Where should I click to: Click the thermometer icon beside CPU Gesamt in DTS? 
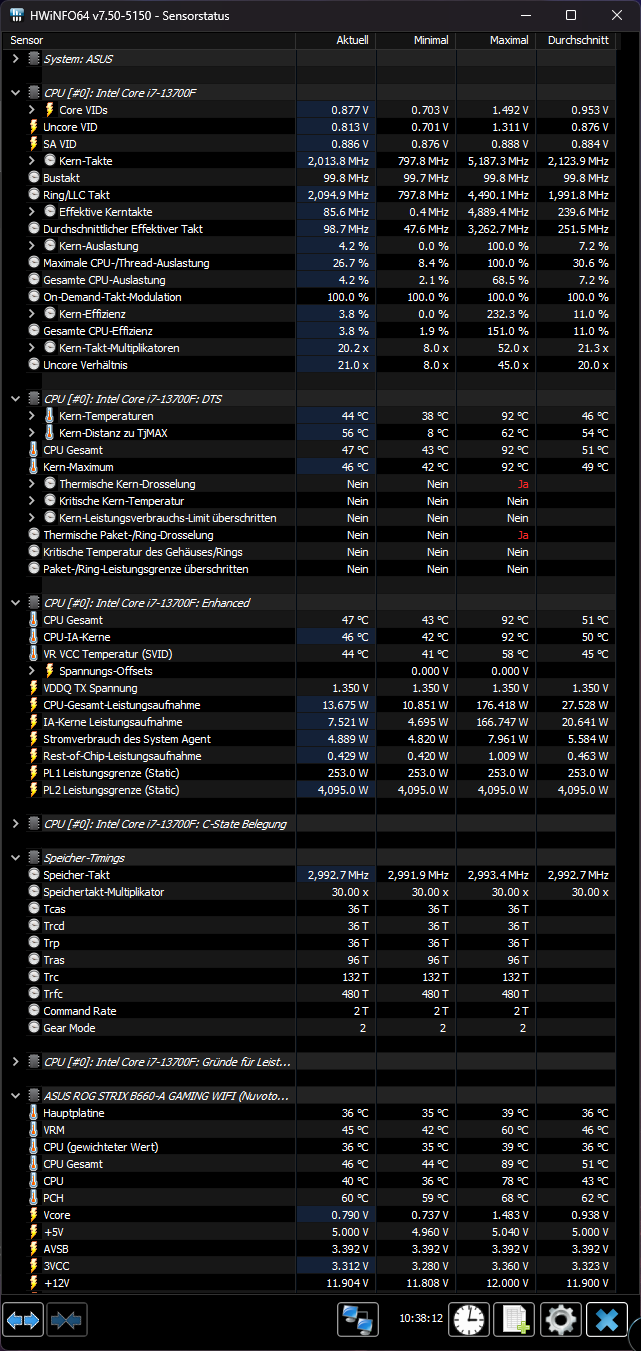click(x=34, y=450)
